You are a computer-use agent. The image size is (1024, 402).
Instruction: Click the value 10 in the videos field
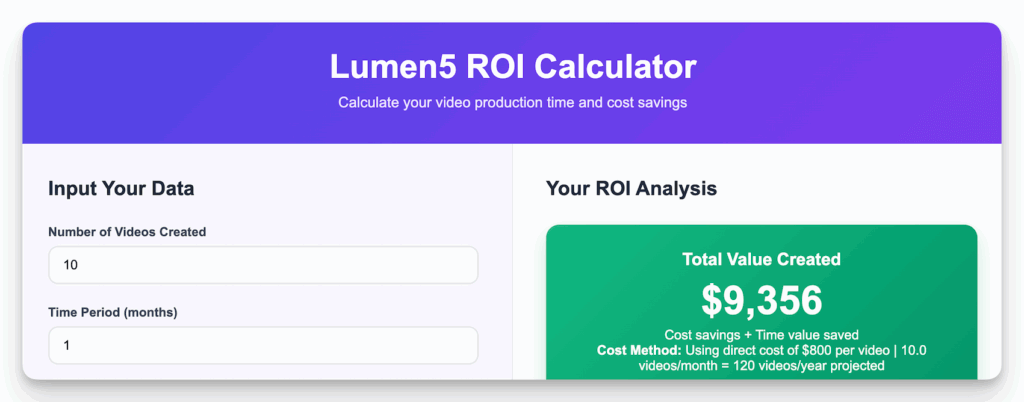point(70,265)
